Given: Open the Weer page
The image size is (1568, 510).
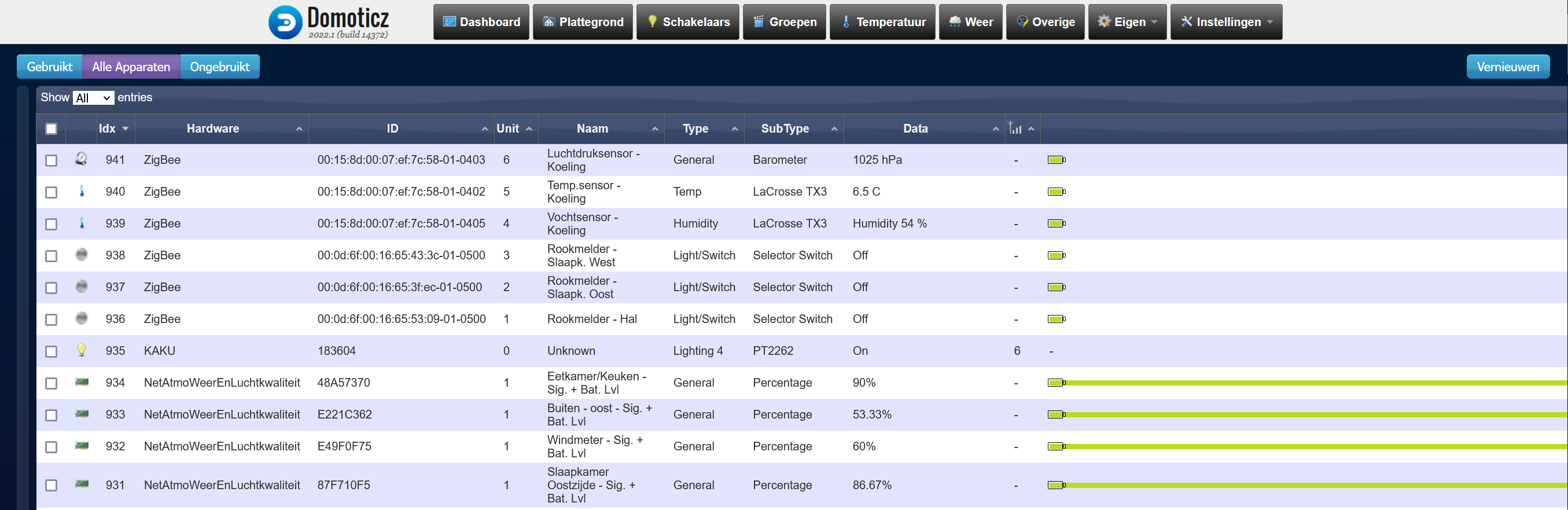Looking at the screenshot, I should 970,22.
